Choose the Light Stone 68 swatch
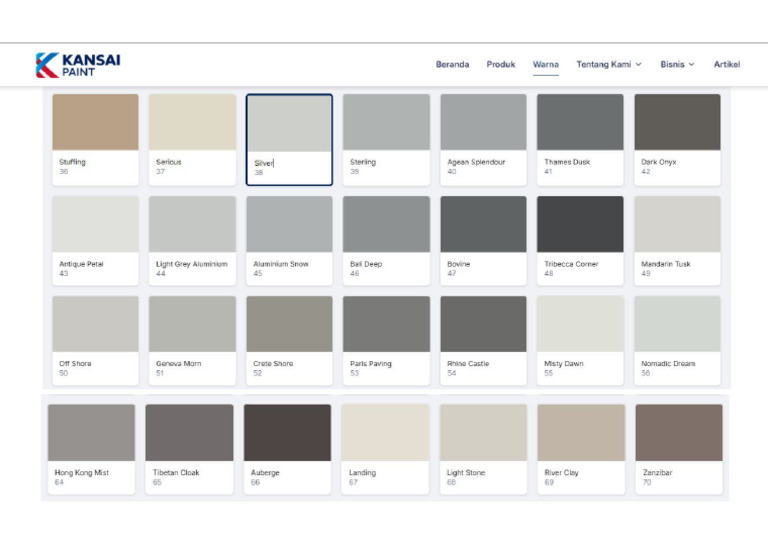This screenshot has width=768, height=543. pos(483,449)
